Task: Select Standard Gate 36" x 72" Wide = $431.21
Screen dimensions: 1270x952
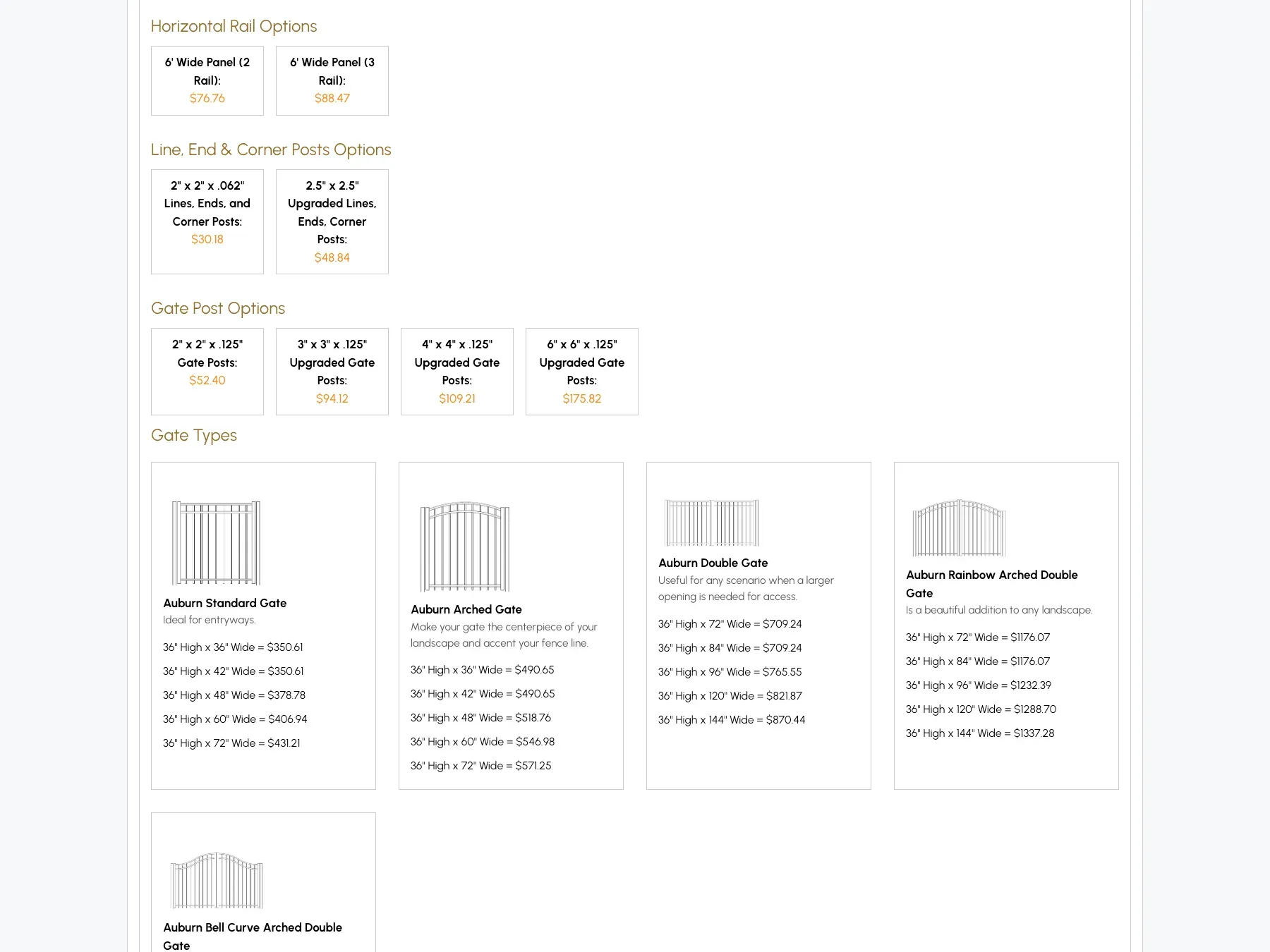Action: tap(231, 743)
